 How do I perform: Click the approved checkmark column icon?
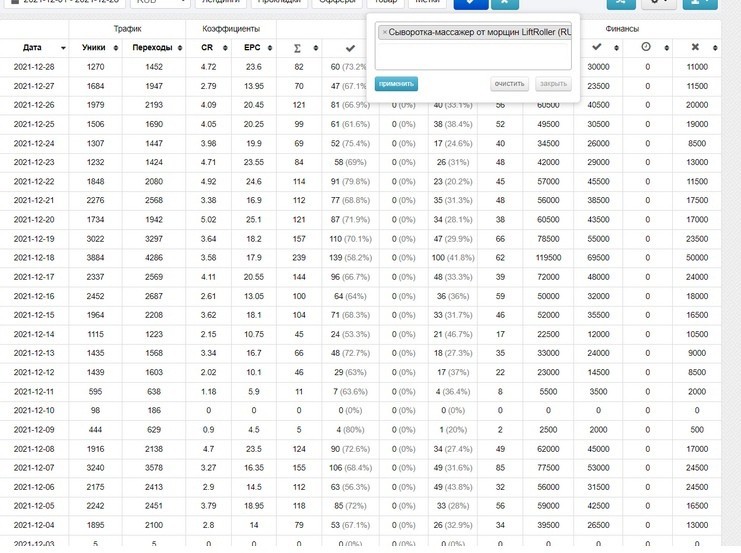click(x=350, y=48)
